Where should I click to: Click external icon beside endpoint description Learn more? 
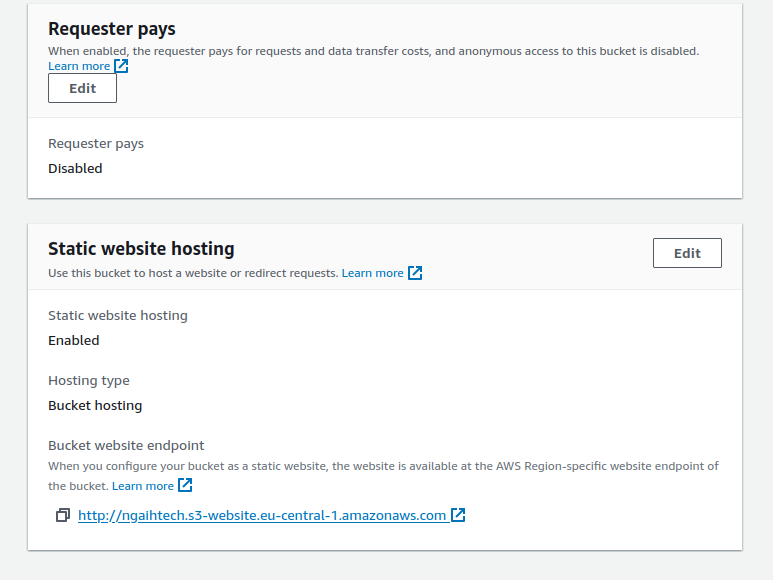[x=185, y=485]
